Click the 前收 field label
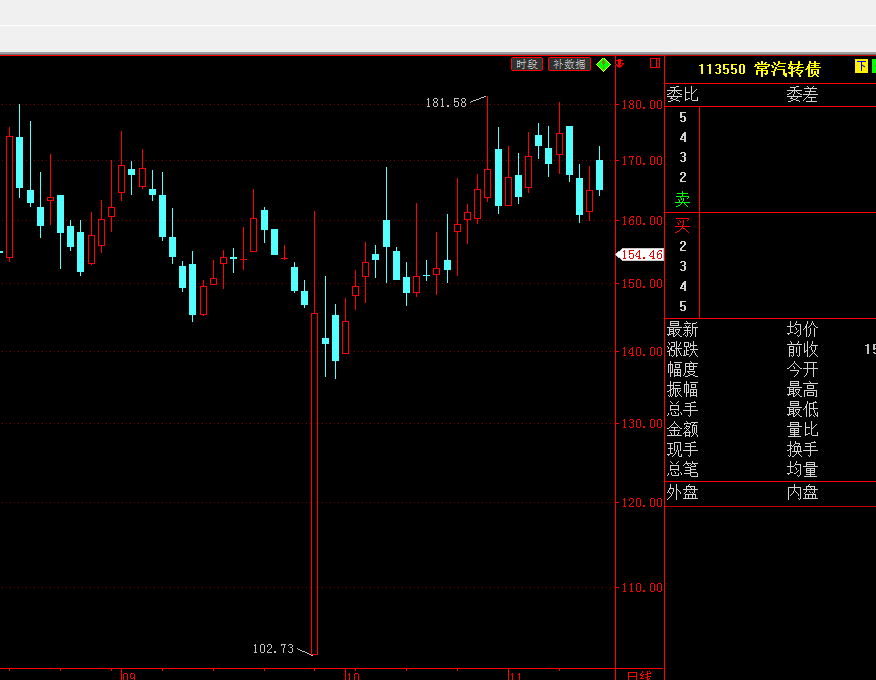Image resolution: width=876 pixels, height=680 pixels. [802, 349]
